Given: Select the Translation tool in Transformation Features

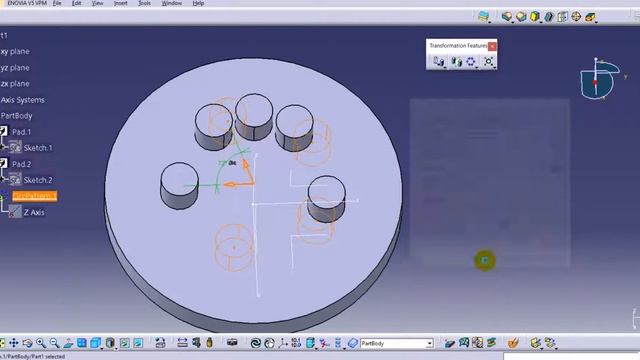Looking at the screenshot, I should pyautogui.click(x=438, y=62).
